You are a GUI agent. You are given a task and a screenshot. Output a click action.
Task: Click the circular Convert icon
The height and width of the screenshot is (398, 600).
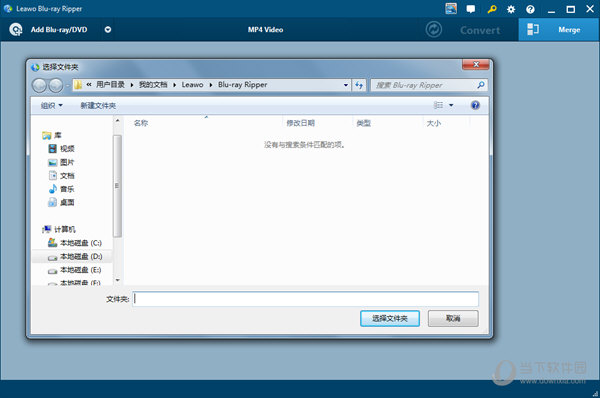pos(434,29)
